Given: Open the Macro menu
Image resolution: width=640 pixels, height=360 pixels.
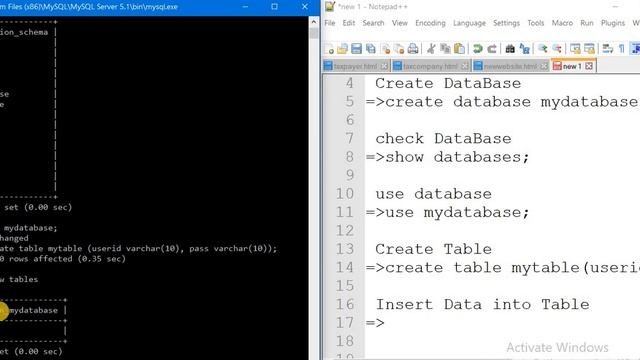Looking at the screenshot, I should pyautogui.click(x=562, y=23).
